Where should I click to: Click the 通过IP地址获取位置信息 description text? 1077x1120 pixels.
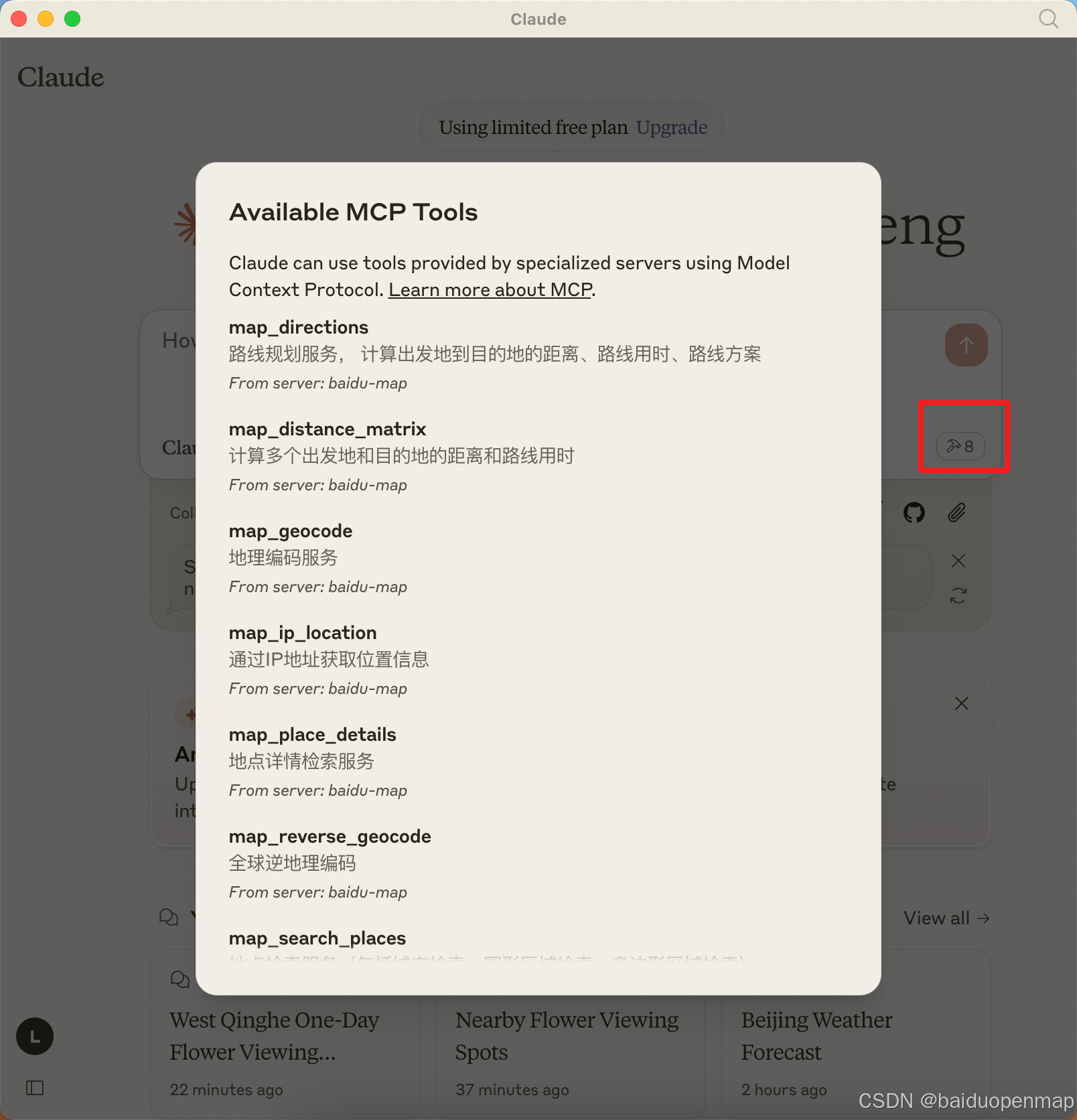(x=329, y=660)
